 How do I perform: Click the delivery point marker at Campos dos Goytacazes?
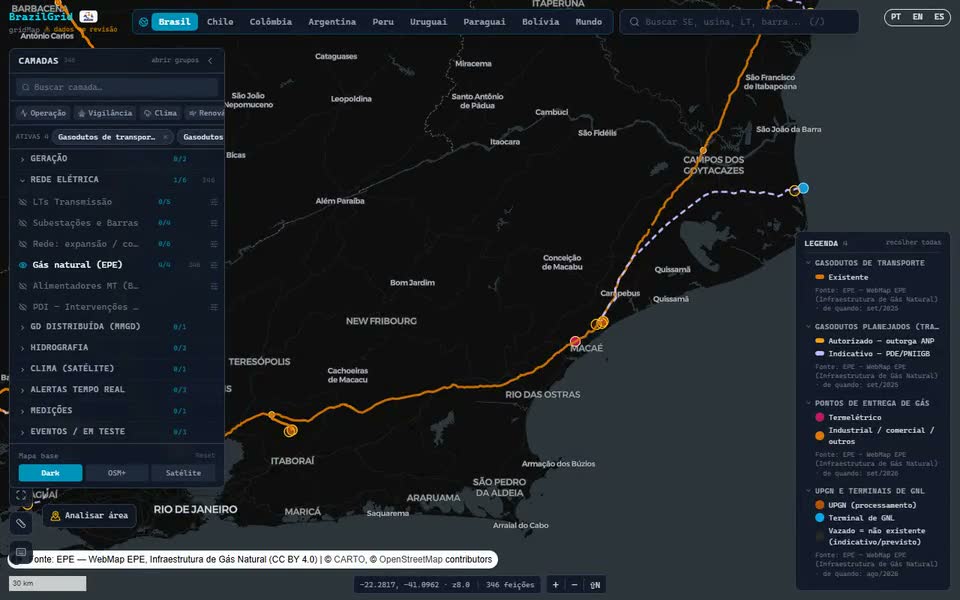[x=703, y=150]
